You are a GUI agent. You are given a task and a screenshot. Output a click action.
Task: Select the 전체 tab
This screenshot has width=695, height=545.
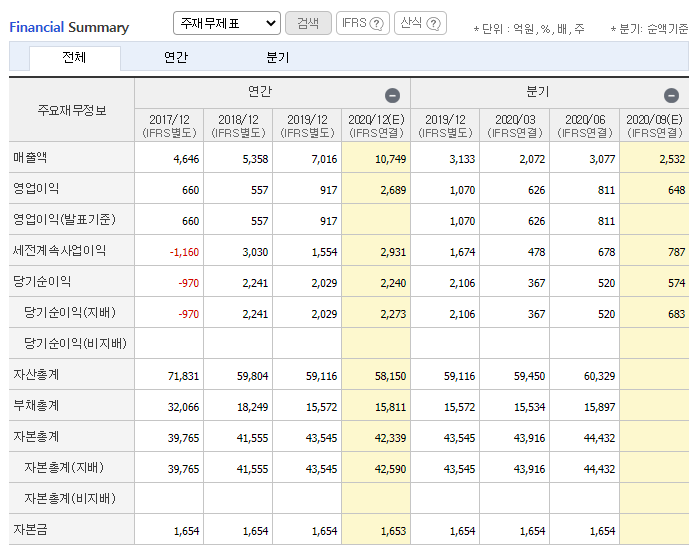[74, 57]
